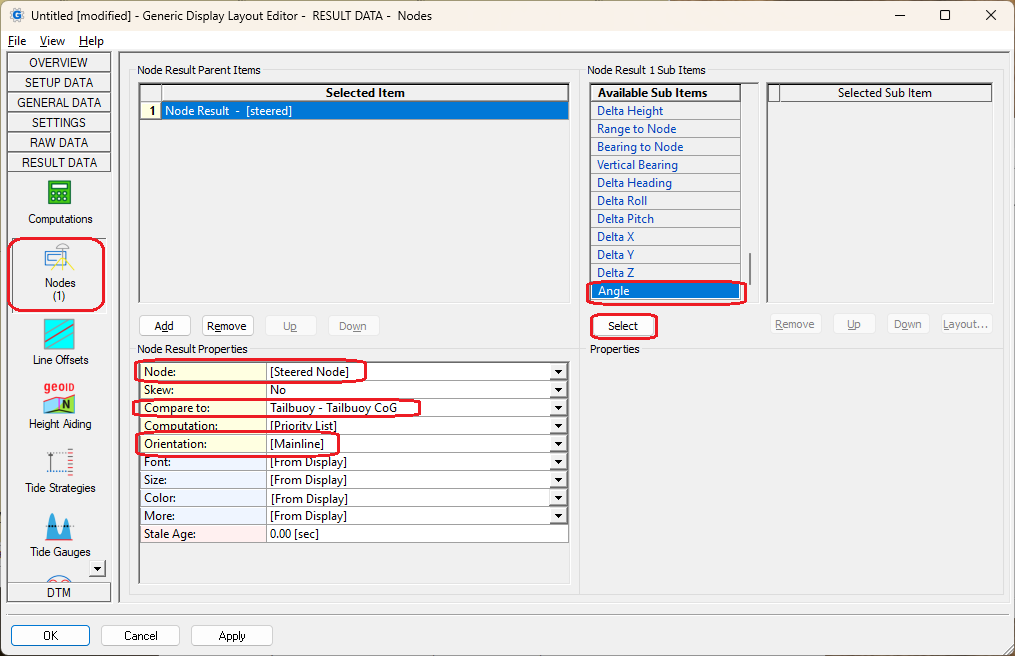Click the Tailbuoy - Tailbuoy CoG value
Screen dimensions: 1015x656
click(x=408, y=408)
